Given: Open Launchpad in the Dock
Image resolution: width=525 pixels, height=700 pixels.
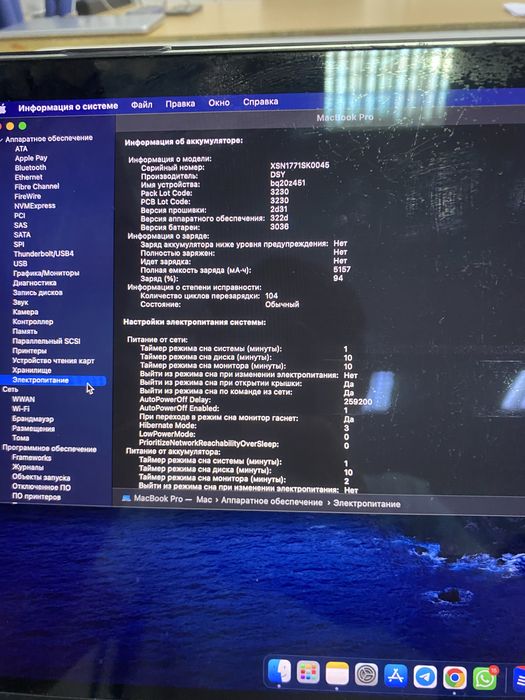Looking at the screenshot, I should pyautogui.click(x=308, y=672).
